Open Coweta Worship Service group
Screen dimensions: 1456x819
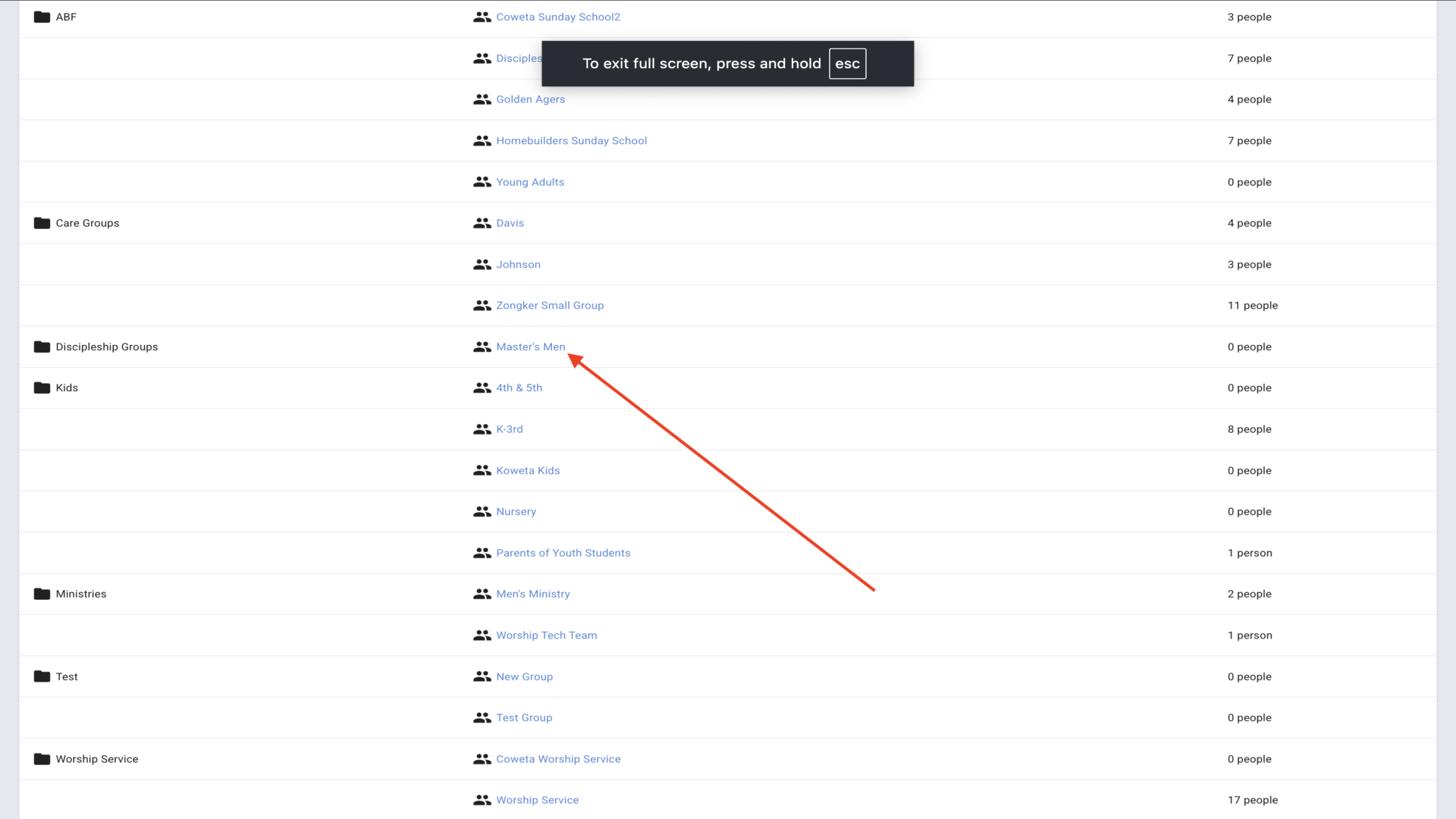tap(558, 759)
